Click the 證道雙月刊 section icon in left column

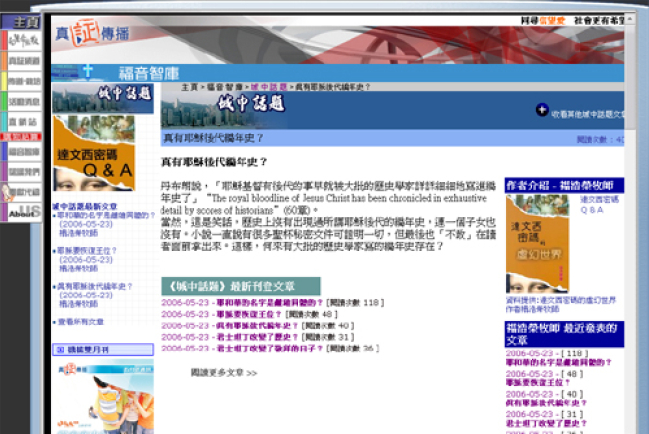coord(60,350)
